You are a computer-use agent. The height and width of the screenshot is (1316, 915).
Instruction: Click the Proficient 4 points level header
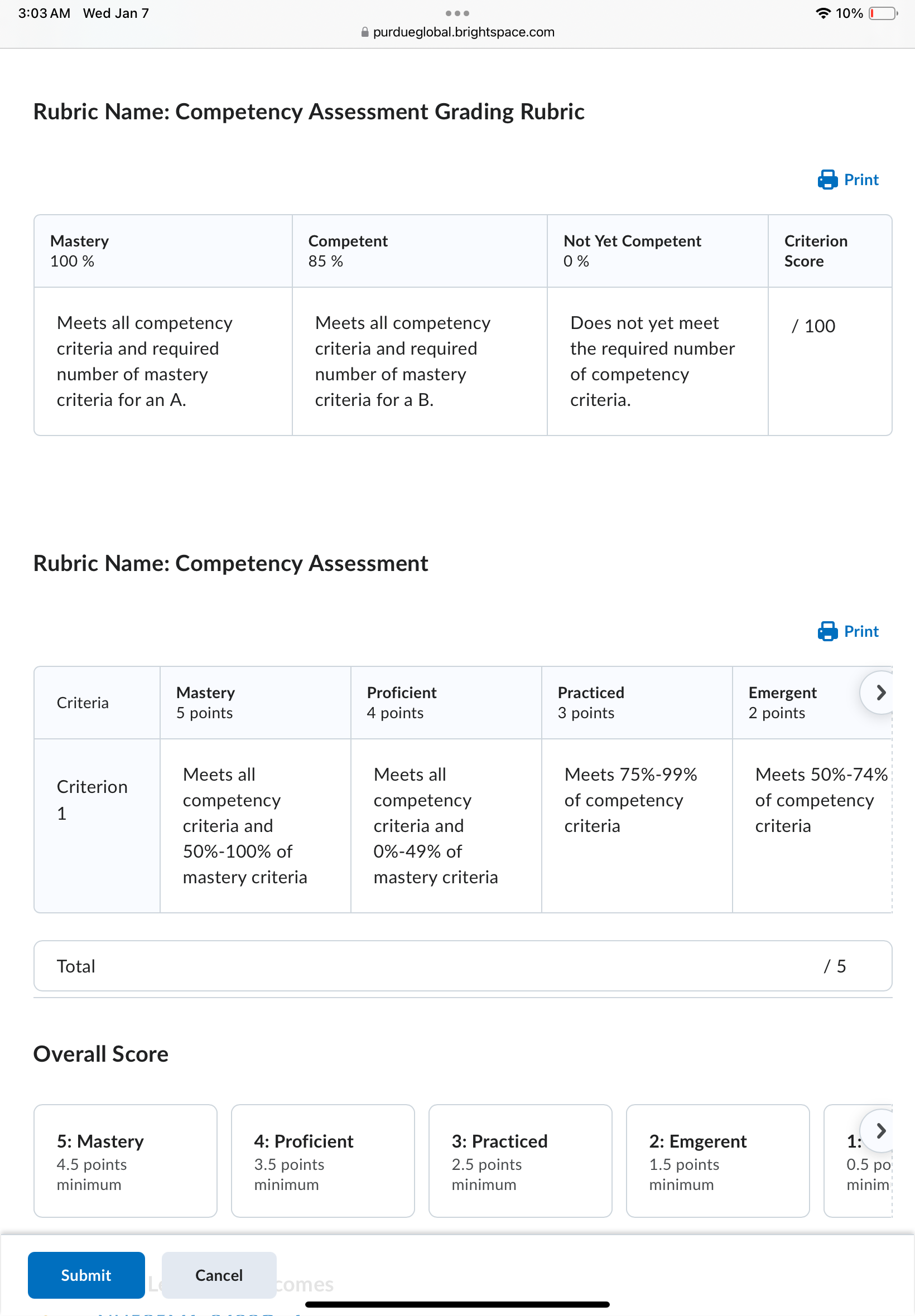[x=446, y=703]
